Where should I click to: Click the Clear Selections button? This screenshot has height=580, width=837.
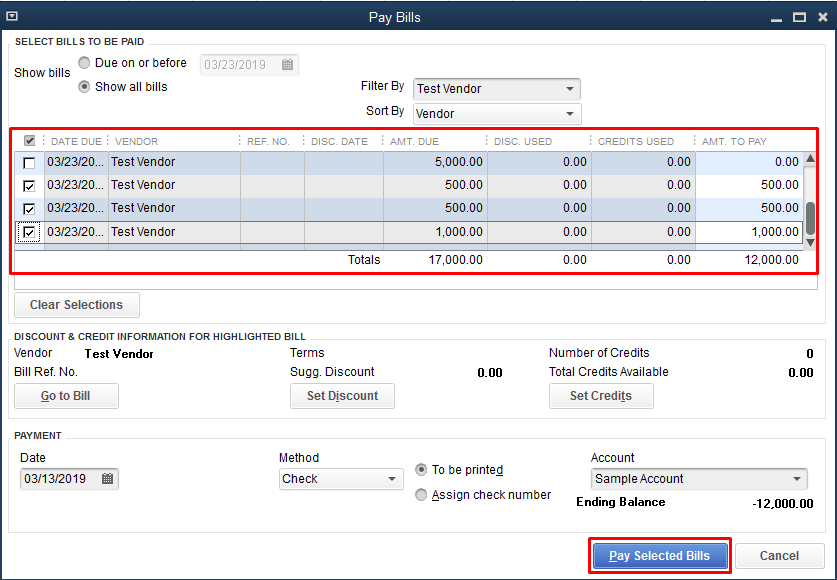coord(77,305)
